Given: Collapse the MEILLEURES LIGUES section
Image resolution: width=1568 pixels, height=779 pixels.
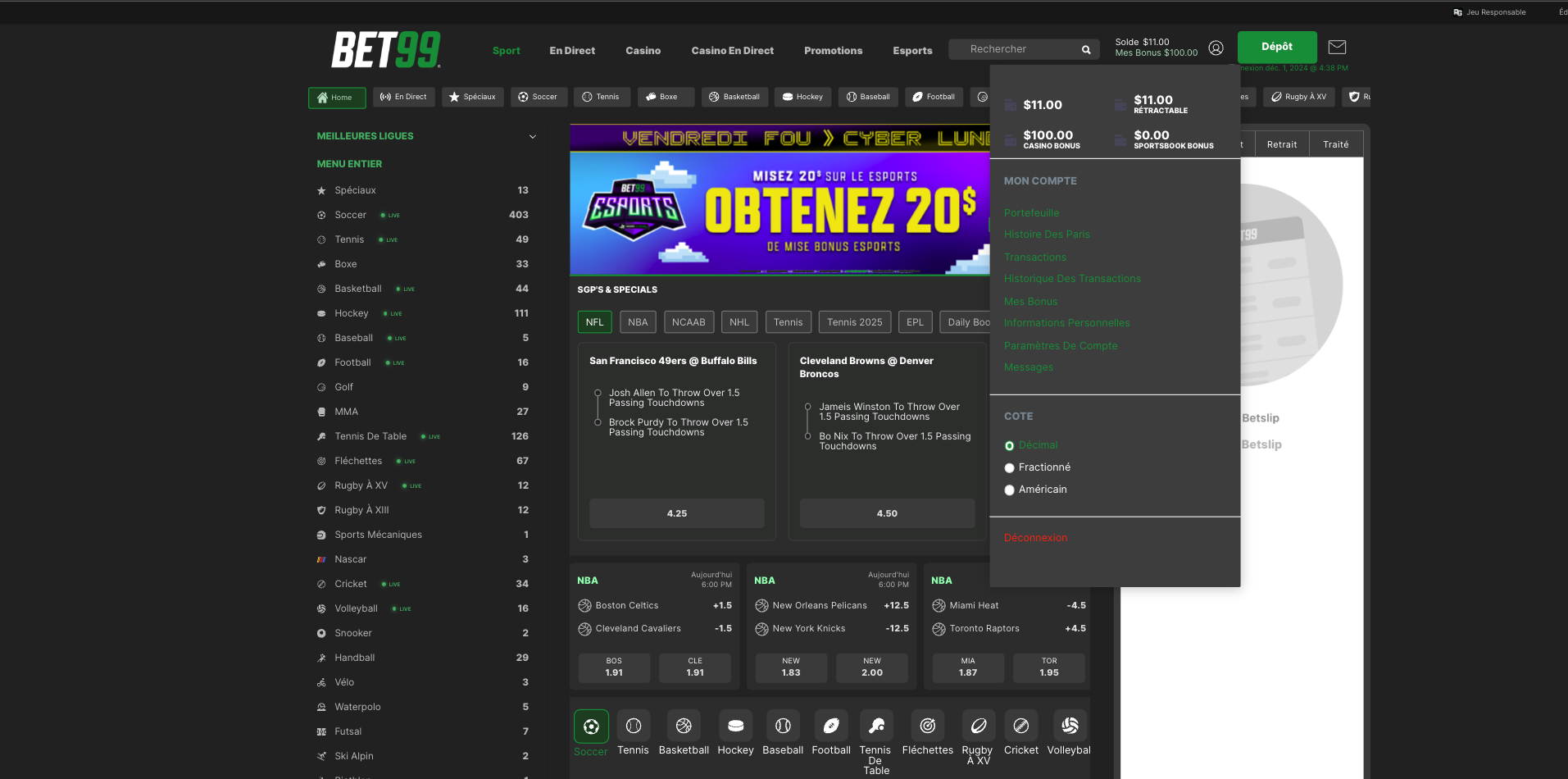Looking at the screenshot, I should 533,136.
